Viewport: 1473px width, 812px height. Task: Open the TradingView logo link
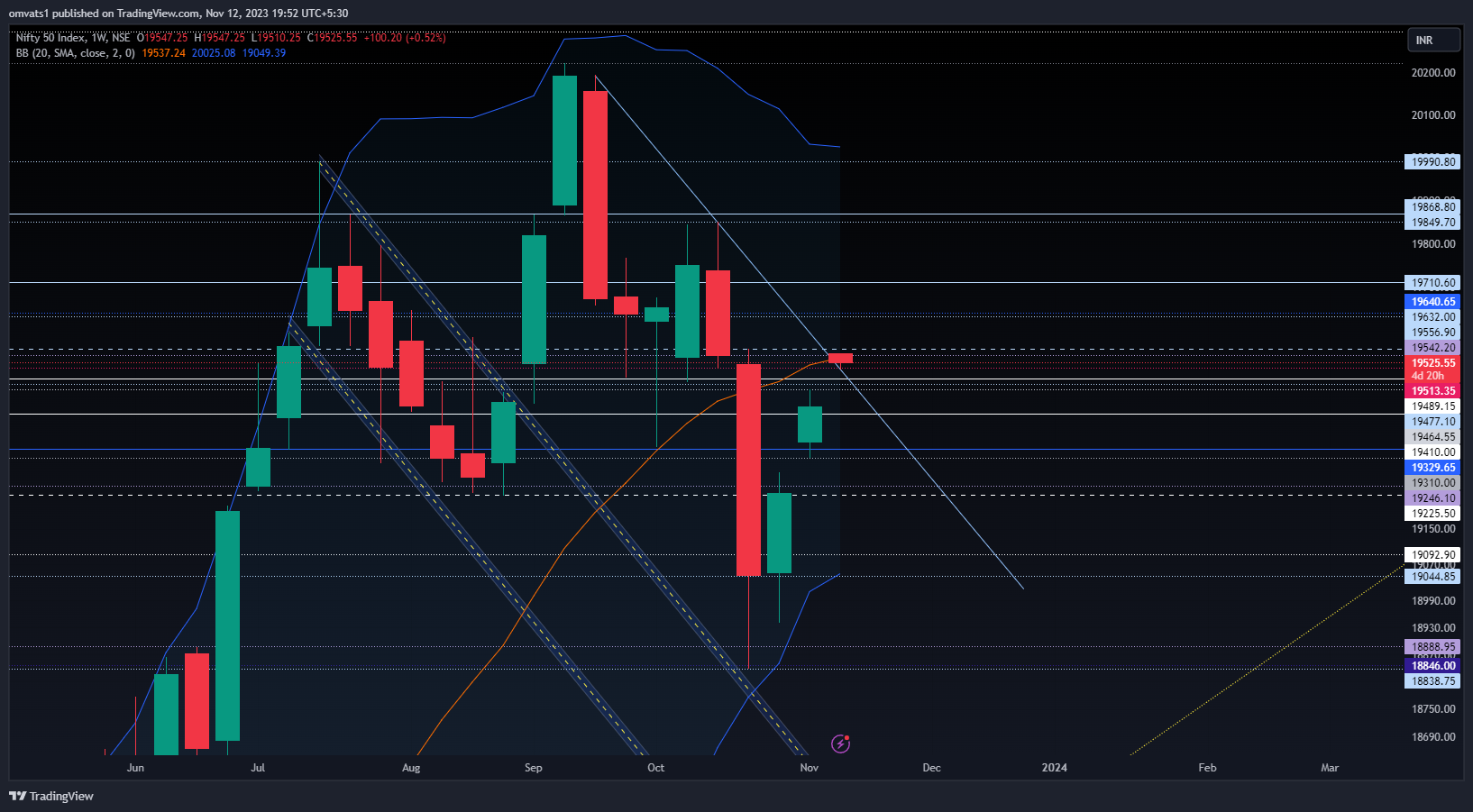[51, 796]
